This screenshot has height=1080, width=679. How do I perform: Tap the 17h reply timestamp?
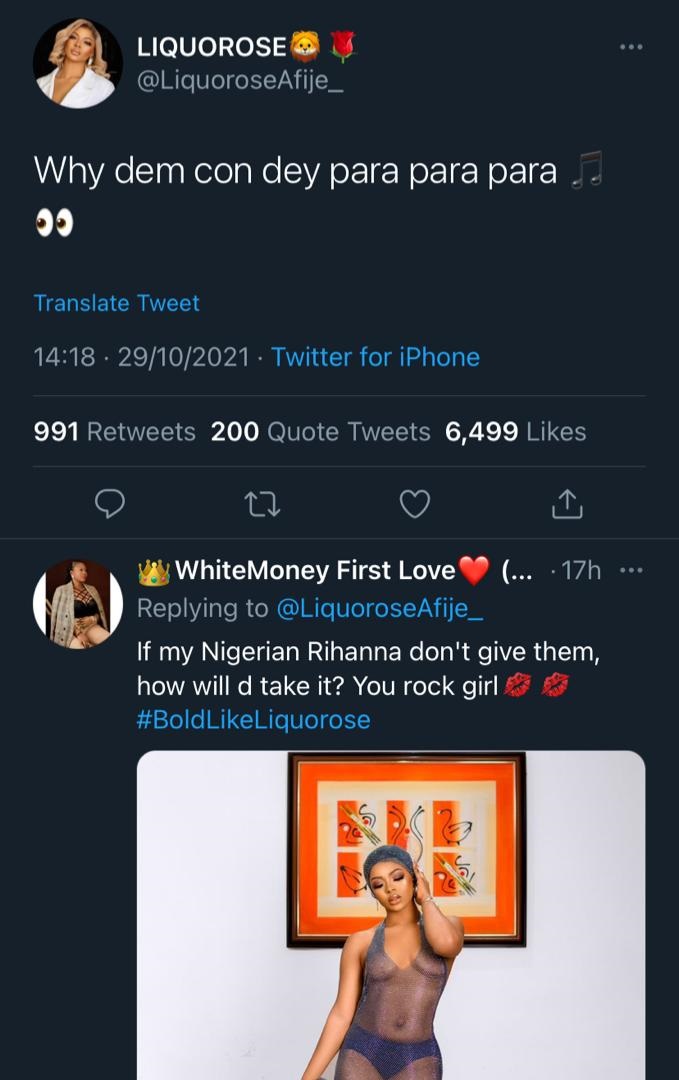(581, 571)
